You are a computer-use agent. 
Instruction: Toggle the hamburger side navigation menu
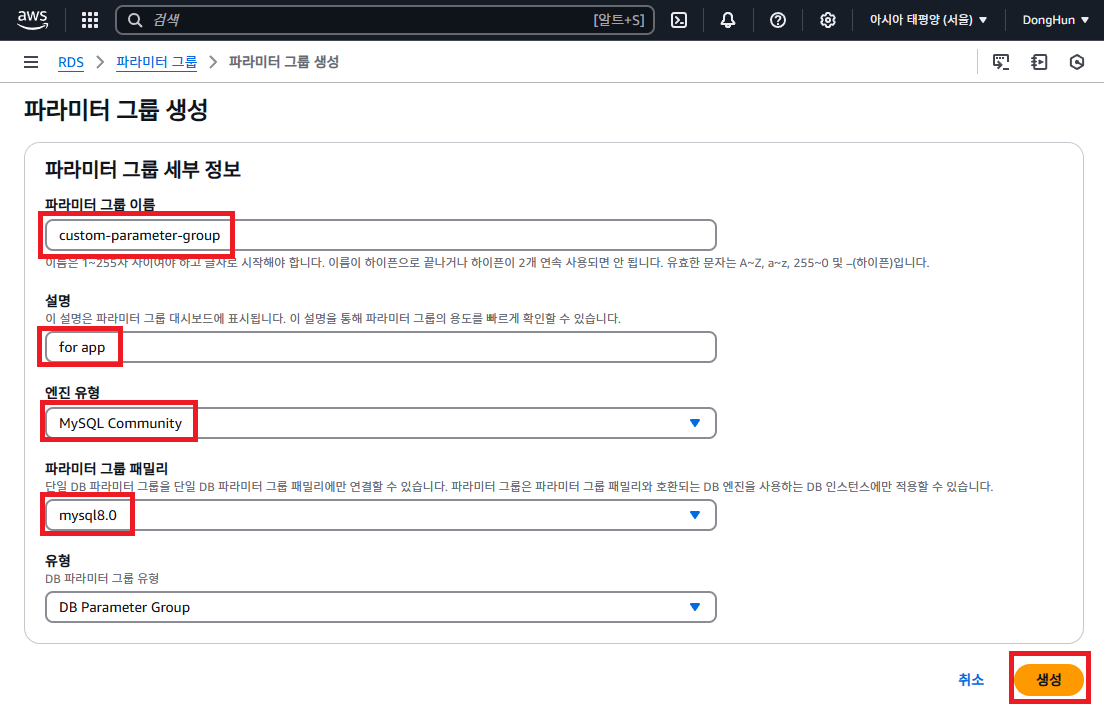coord(31,62)
